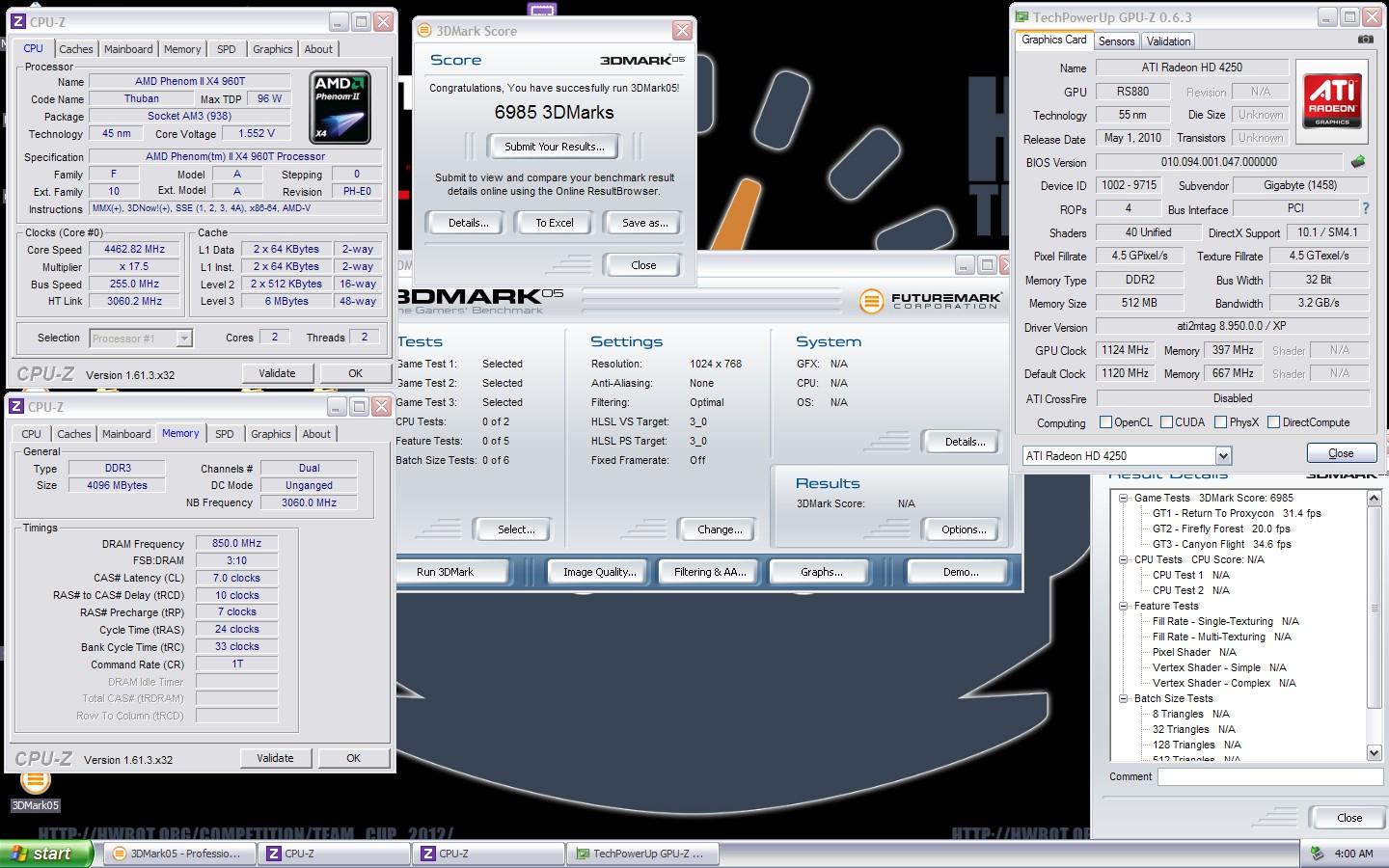Click the Demo... button
Image resolution: width=1389 pixels, height=868 pixels.
pyautogui.click(x=961, y=572)
